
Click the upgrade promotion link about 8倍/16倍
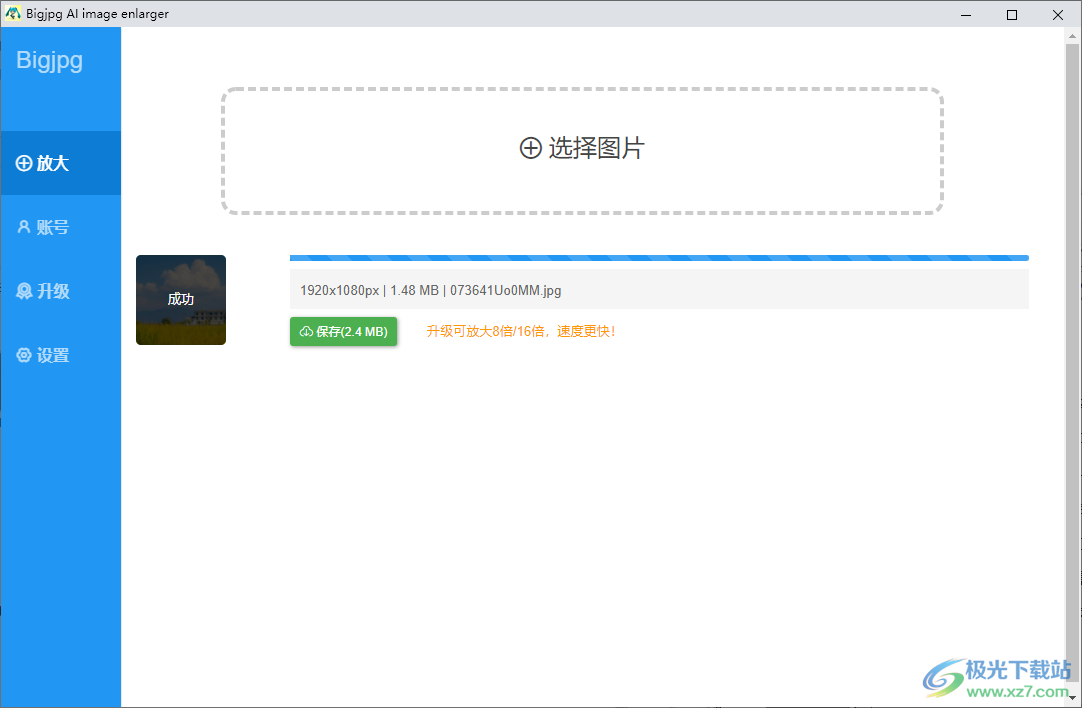pos(521,331)
